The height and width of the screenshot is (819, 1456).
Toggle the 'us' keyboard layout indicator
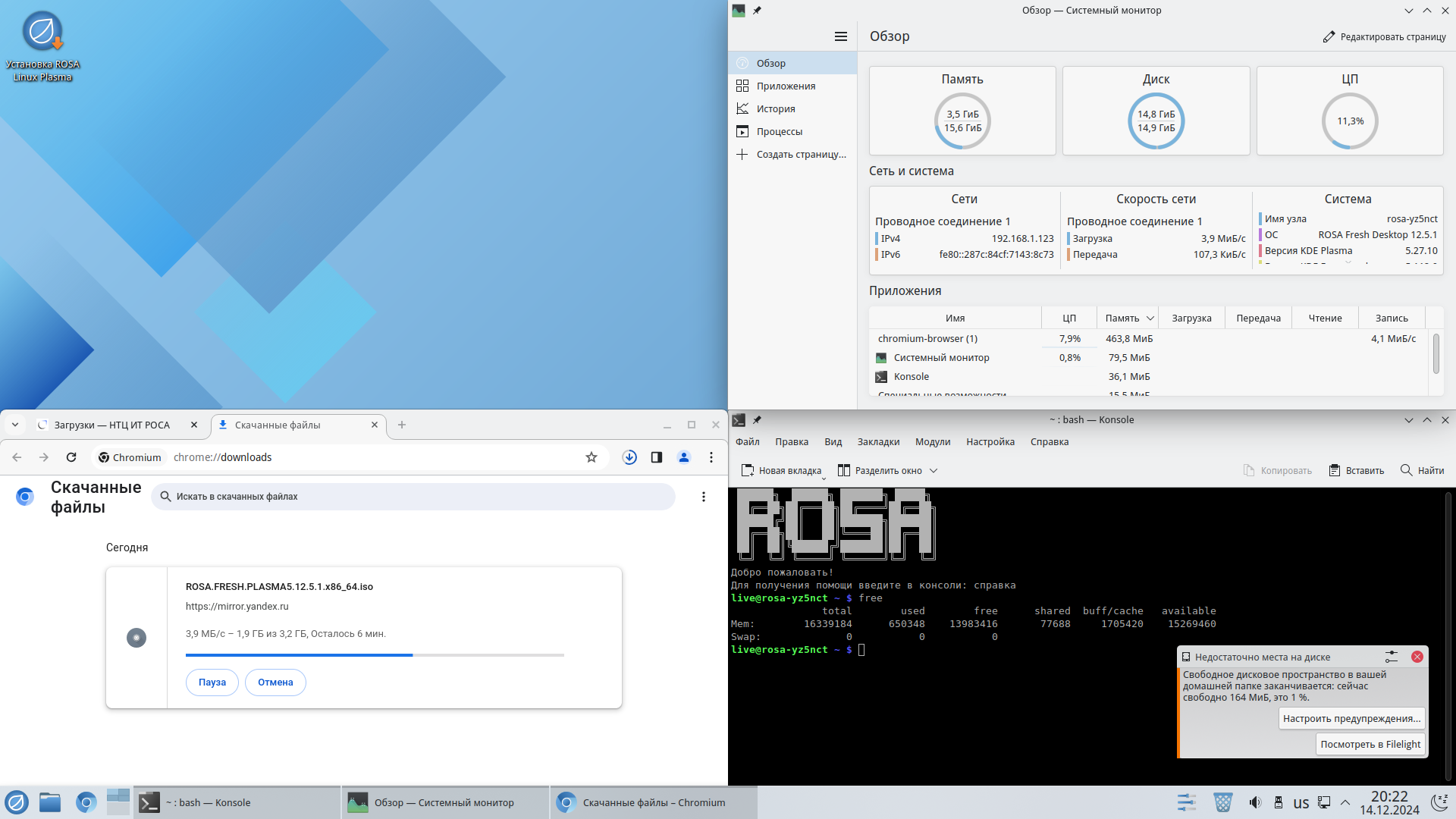tap(1301, 803)
